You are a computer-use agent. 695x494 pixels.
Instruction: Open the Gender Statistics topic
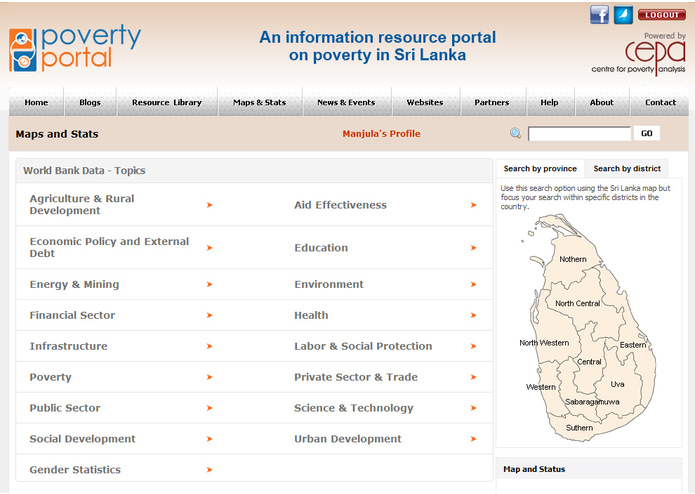(75, 470)
